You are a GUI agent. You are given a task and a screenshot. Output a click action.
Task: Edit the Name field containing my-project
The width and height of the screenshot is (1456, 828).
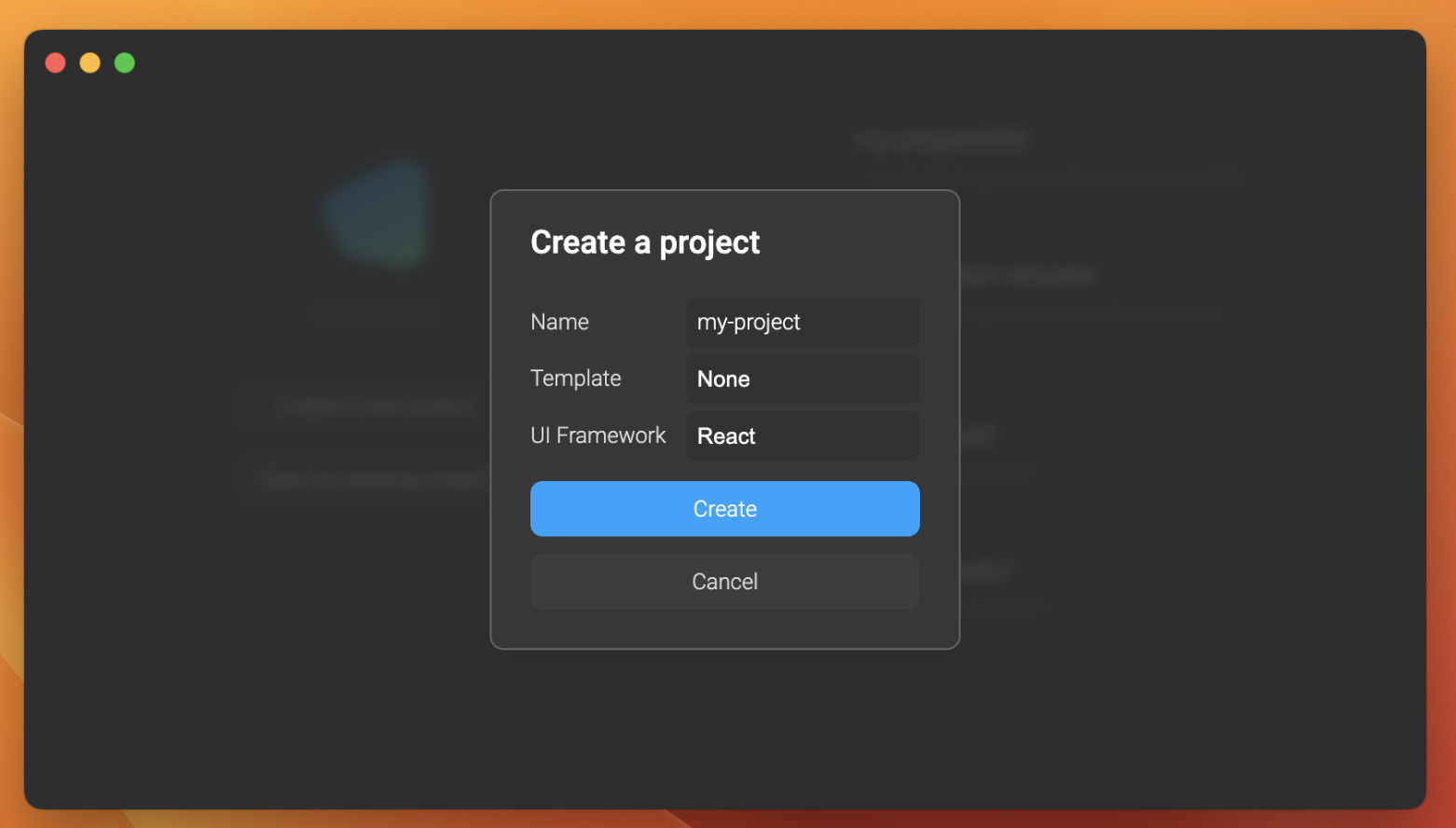tap(803, 322)
